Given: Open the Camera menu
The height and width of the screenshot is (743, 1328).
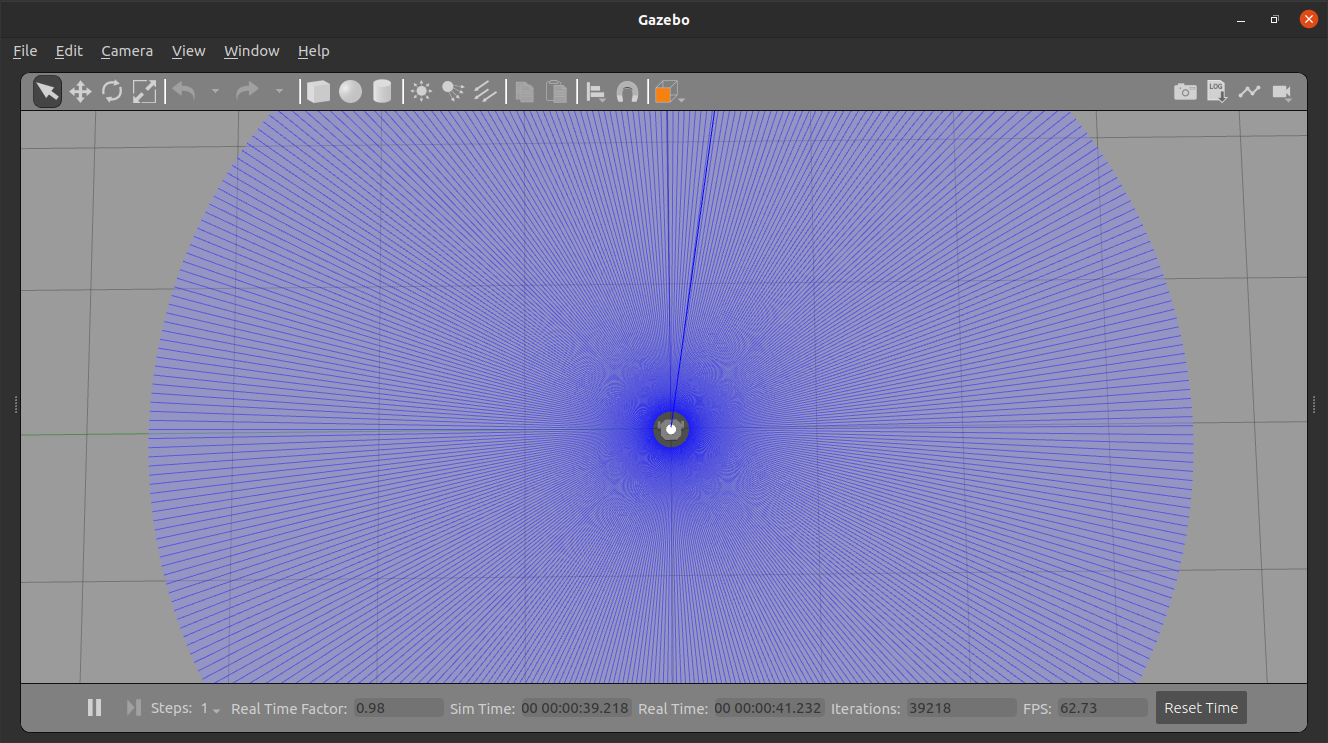Looking at the screenshot, I should pos(127,51).
